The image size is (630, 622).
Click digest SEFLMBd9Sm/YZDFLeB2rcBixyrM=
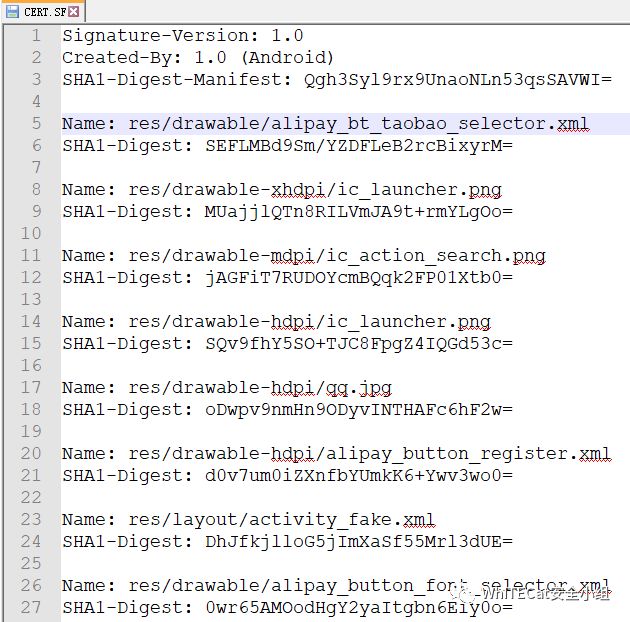[x=359, y=145]
